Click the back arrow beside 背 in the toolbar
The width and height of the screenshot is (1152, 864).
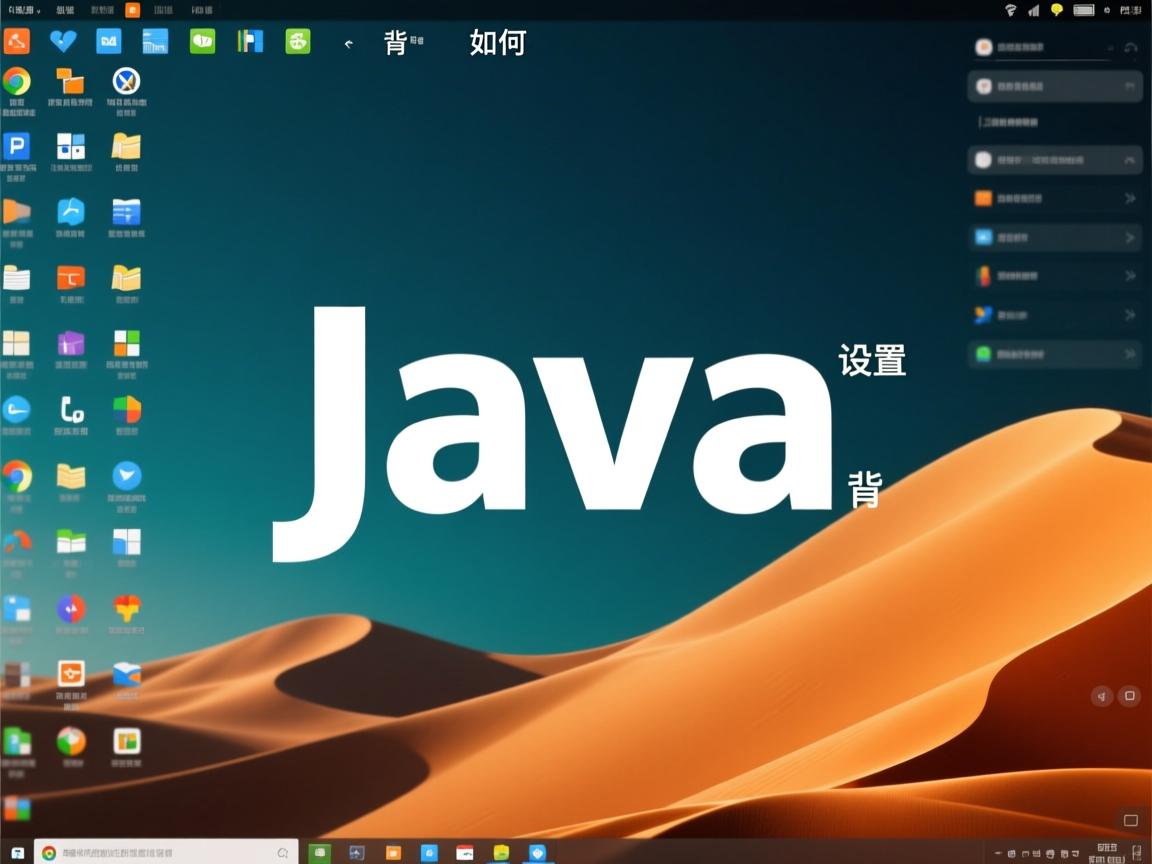click(x=347, y=44)
